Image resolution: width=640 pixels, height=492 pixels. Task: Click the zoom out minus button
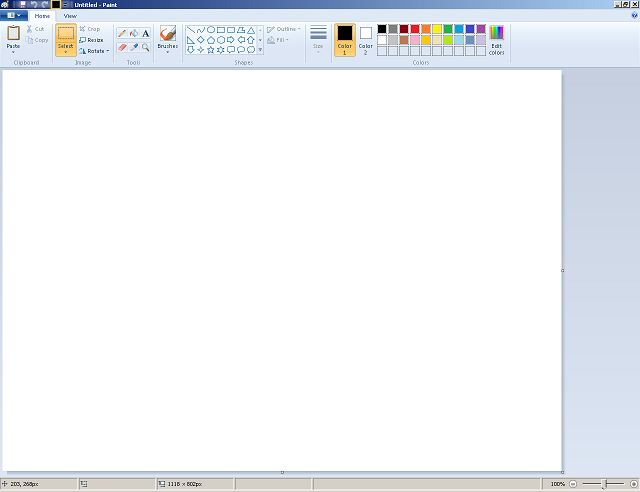(573, 484)
